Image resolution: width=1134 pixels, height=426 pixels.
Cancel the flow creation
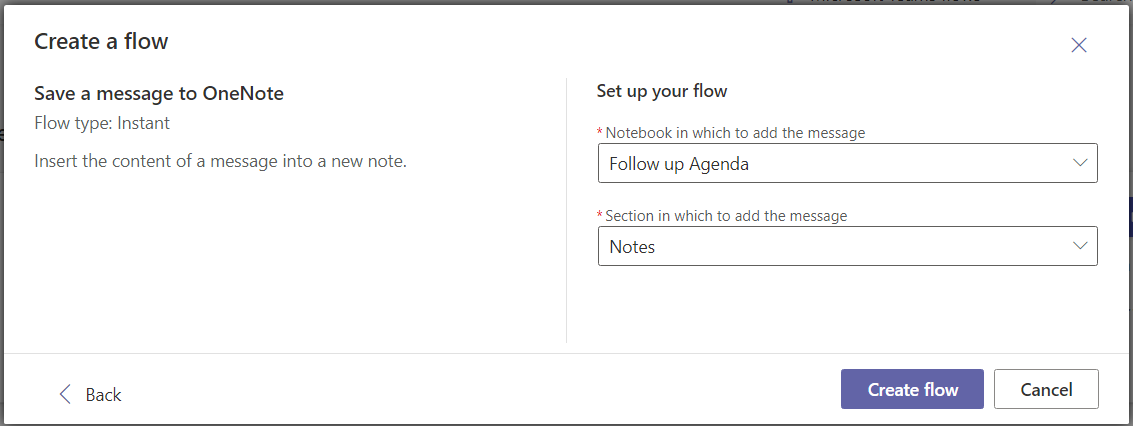[1046, 390]
